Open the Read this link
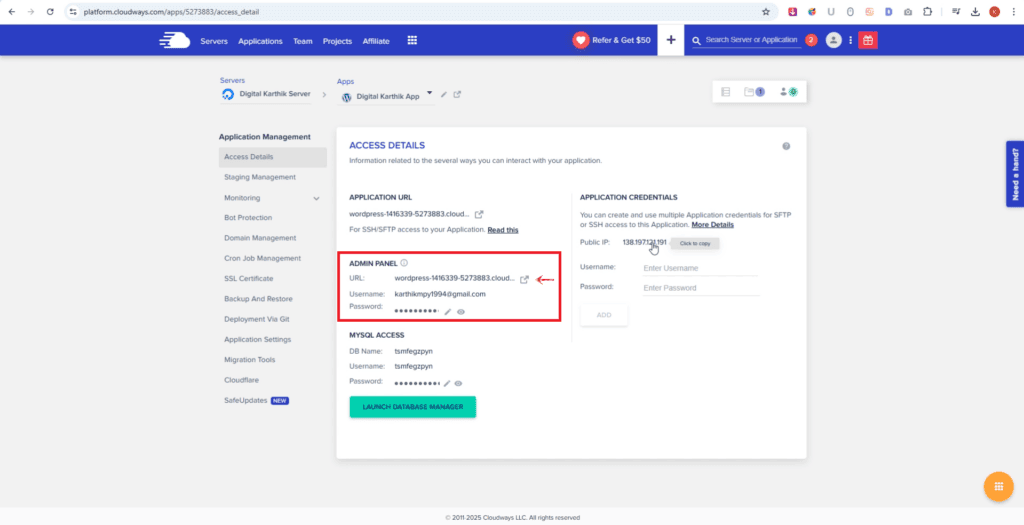The width and height of the screenshot is (1024, 525). click(503, 230)
